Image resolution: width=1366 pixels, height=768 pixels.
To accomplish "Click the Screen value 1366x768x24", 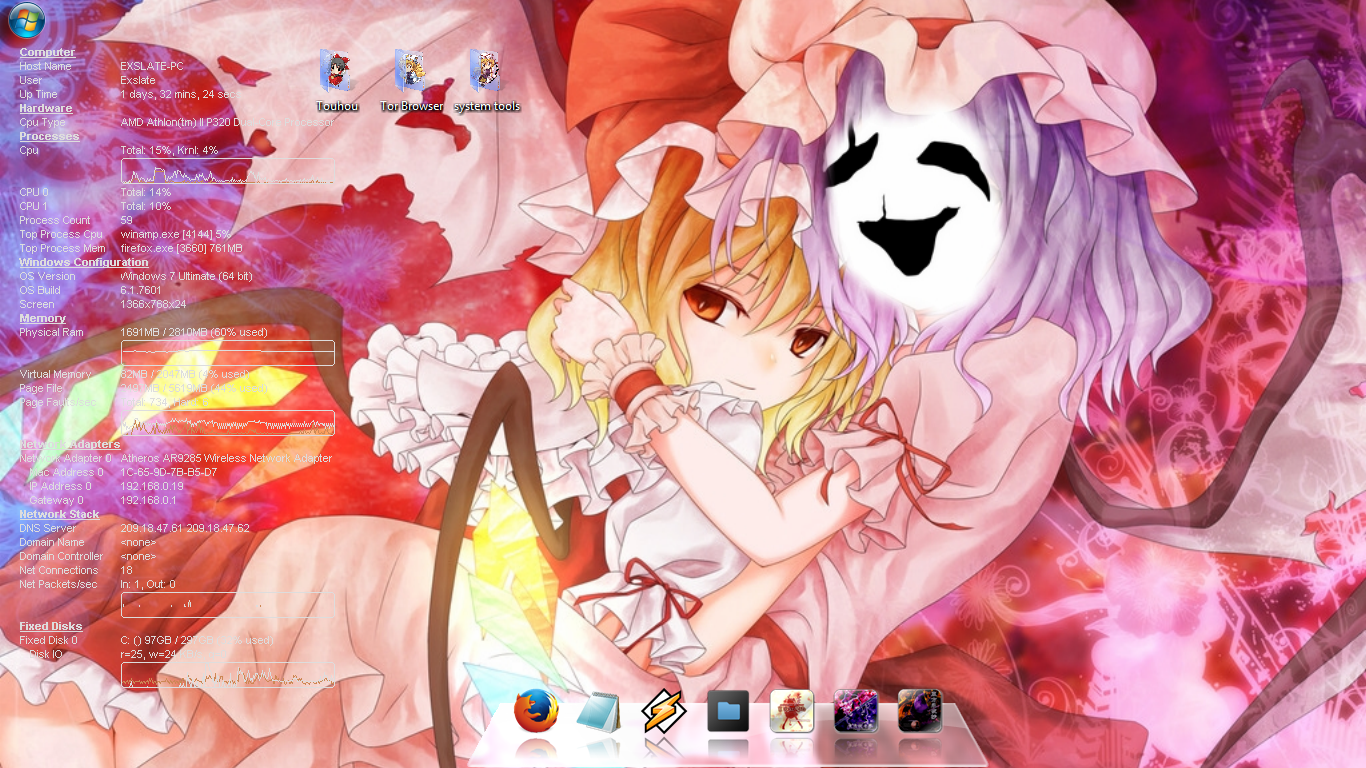I will point(153,304).
